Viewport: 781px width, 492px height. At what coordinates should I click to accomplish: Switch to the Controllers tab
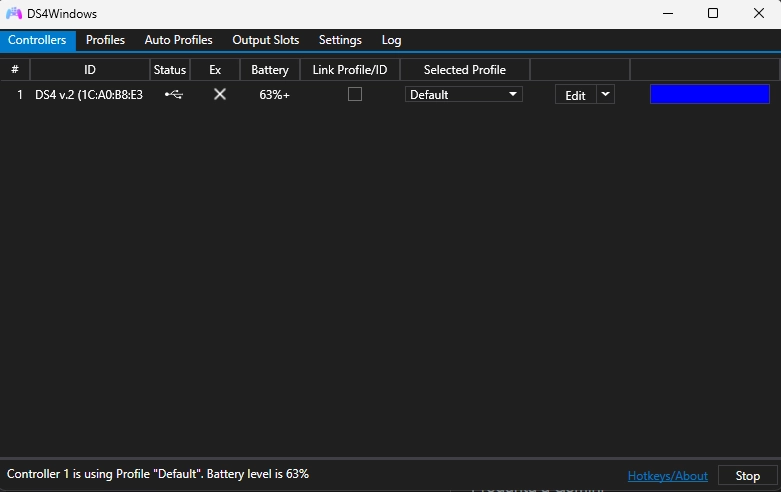click(x=37, y=40)
